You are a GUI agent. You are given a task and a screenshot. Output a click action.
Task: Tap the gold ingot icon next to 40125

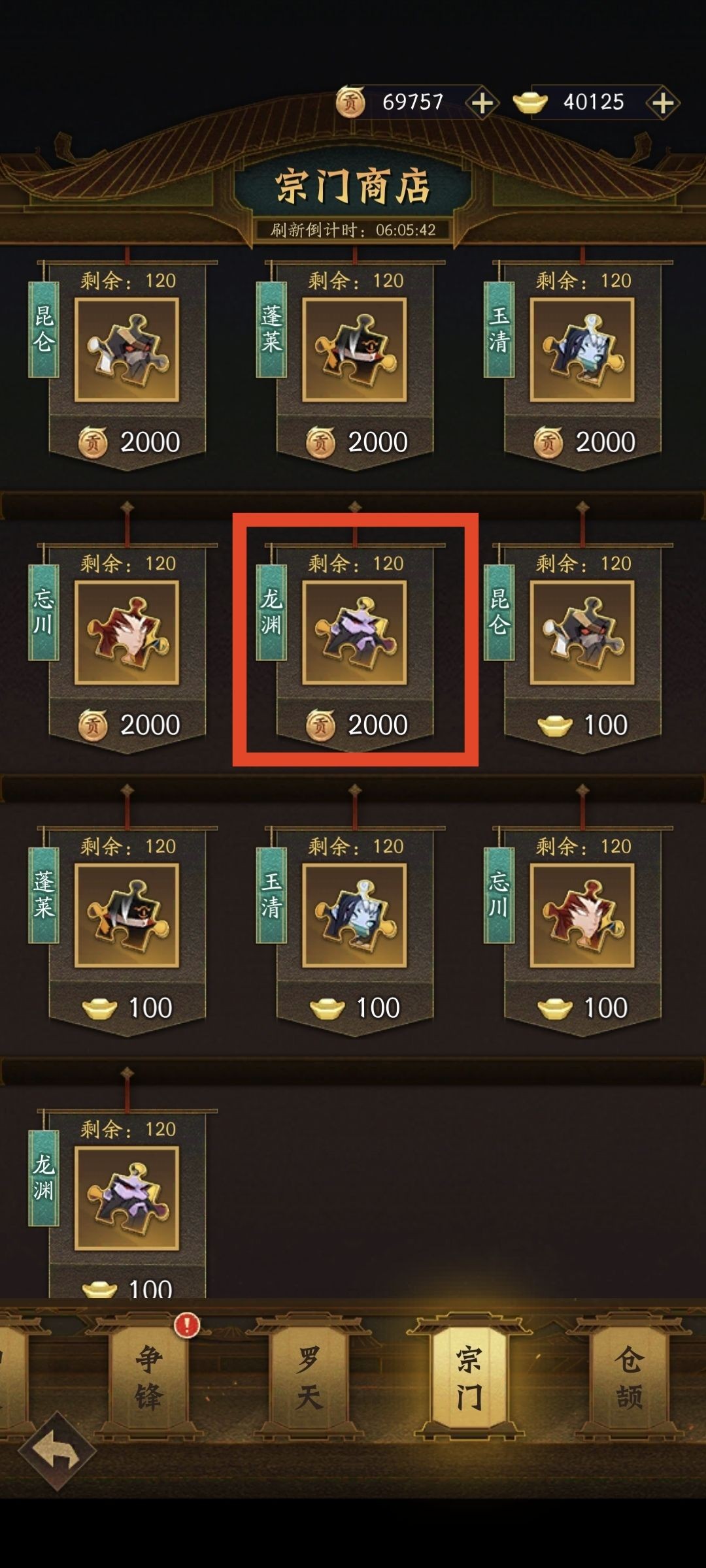[x=530, y=103]
